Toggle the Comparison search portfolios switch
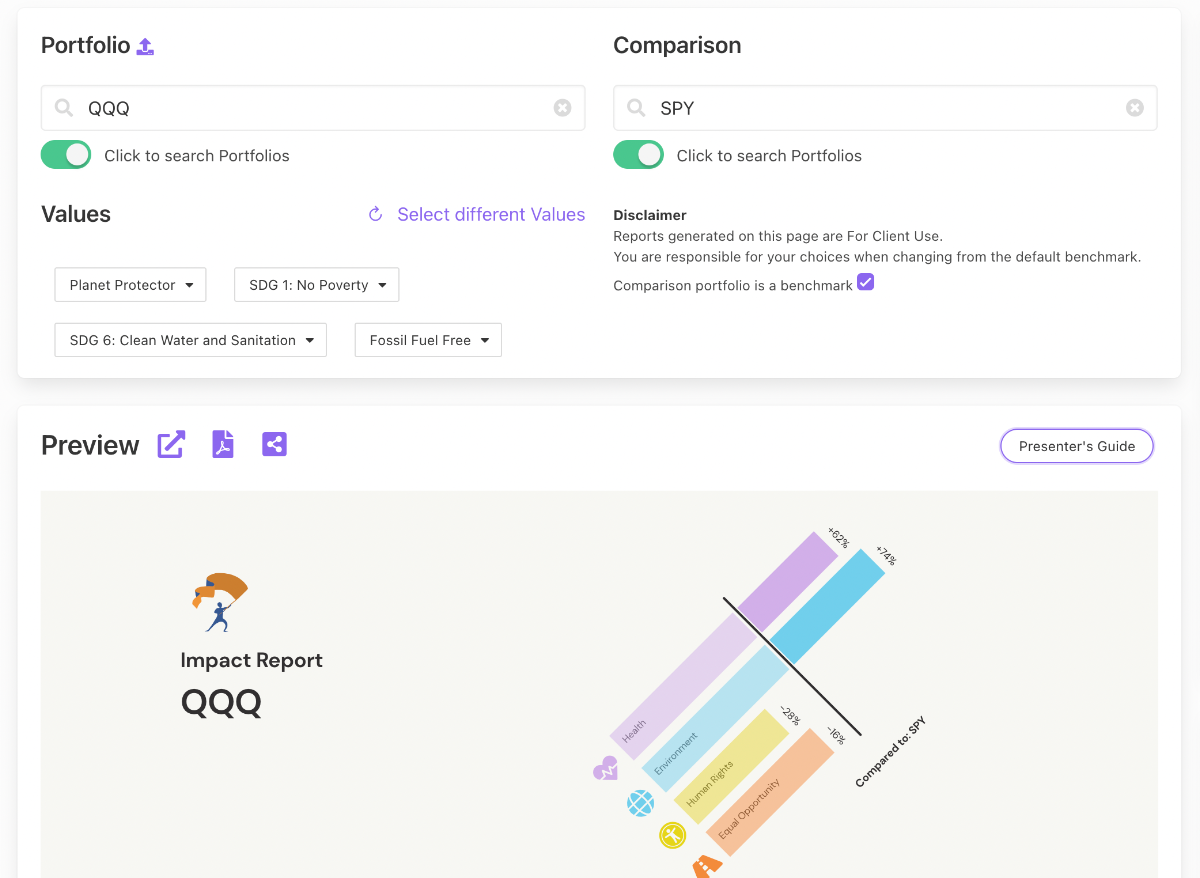 tap(638, 155)
